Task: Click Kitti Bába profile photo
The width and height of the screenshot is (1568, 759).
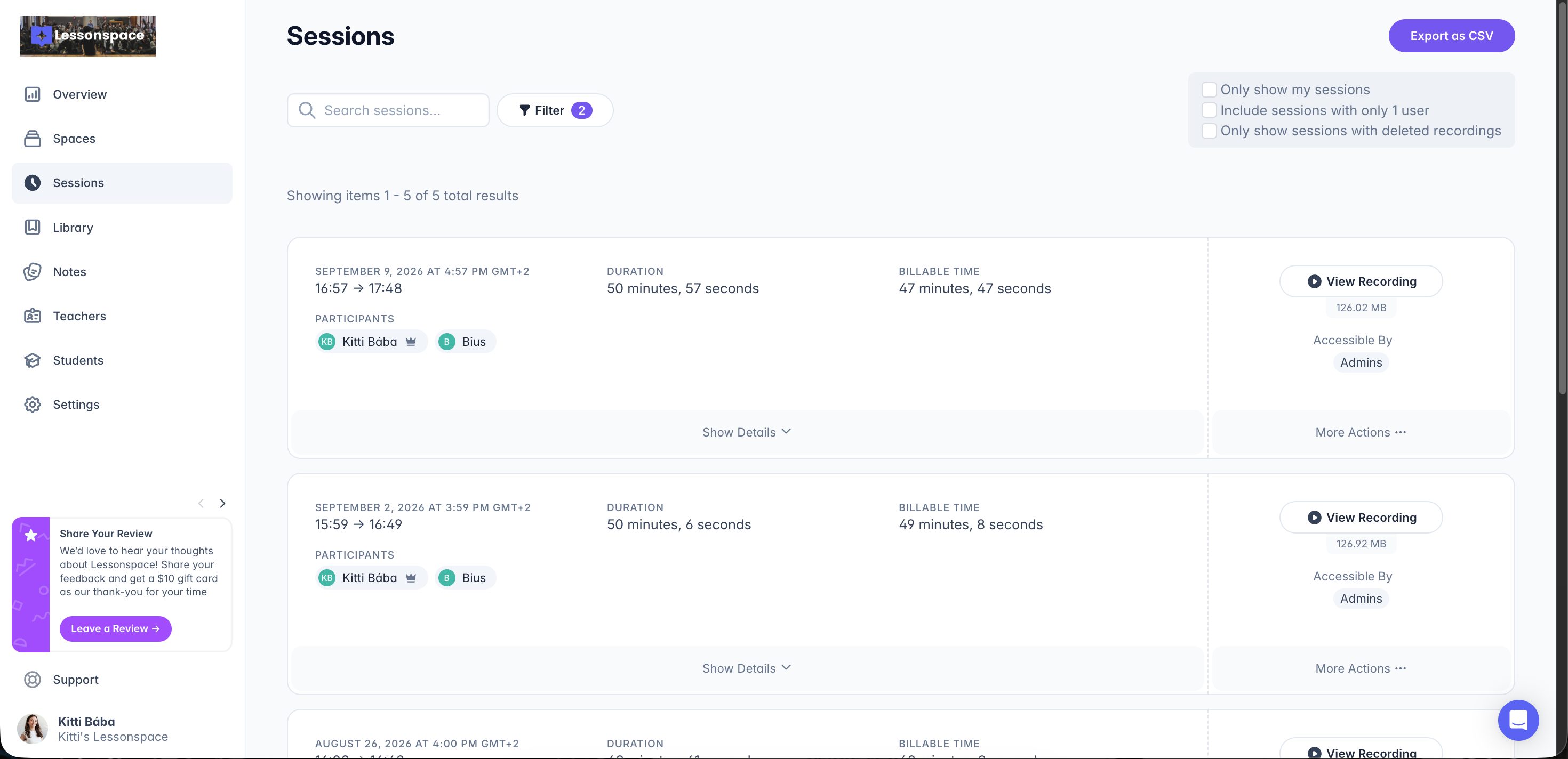Action: [x=32, y=728]
